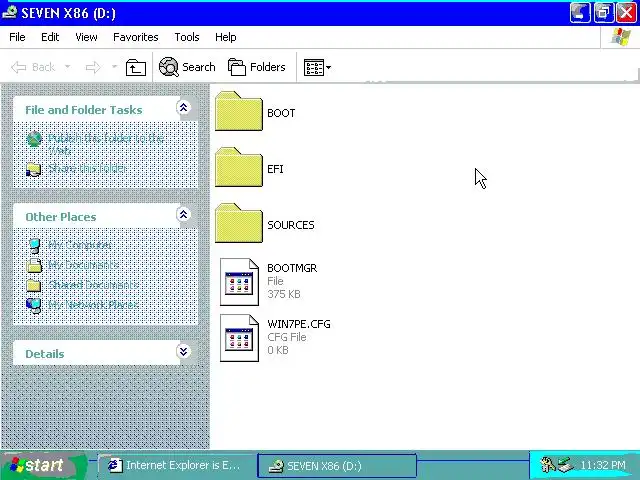Screen dimensions: 640x480
Task: Open the Views toolbar dropdown
Action: point(317,67)
